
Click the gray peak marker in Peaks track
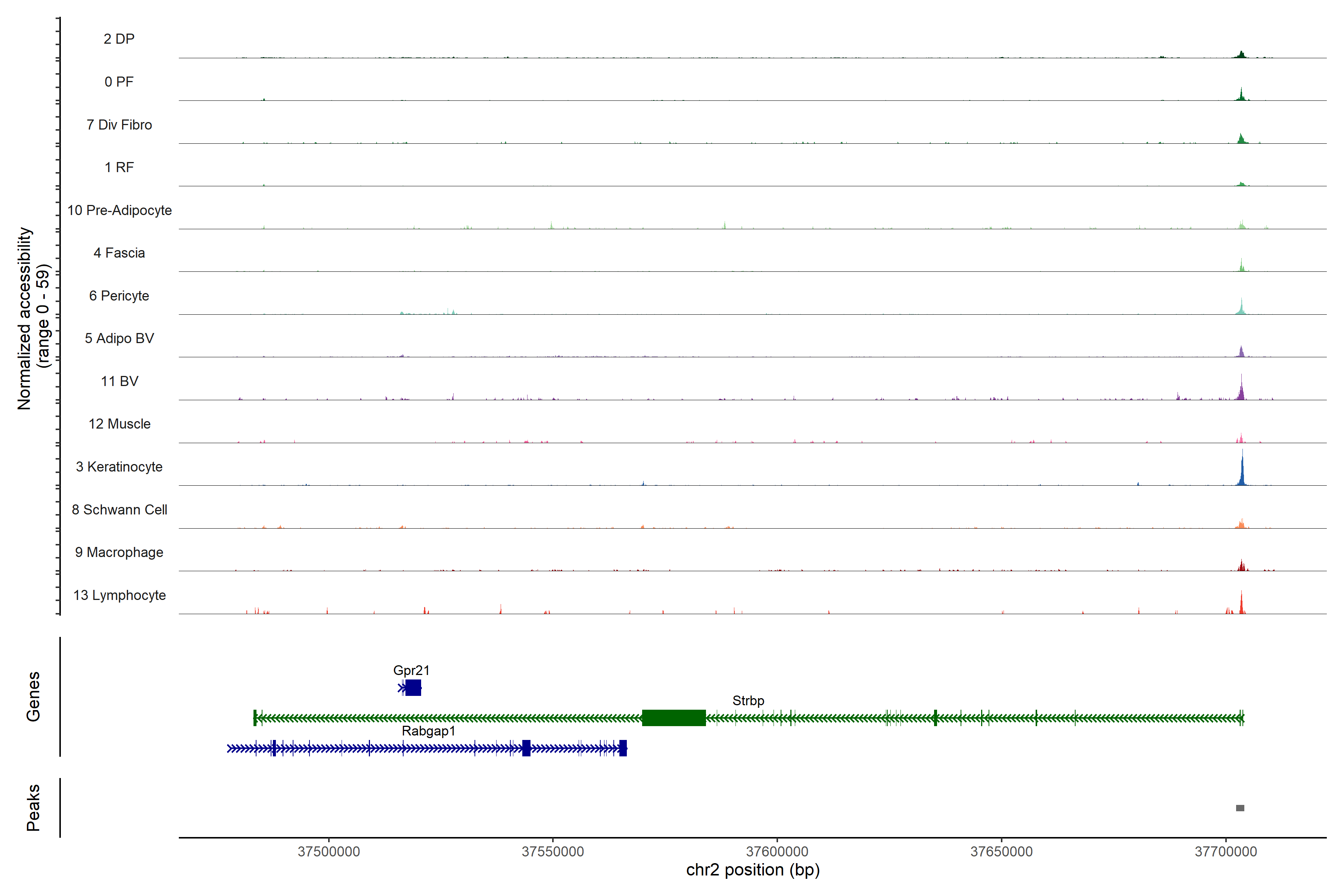pos(1240,808)
